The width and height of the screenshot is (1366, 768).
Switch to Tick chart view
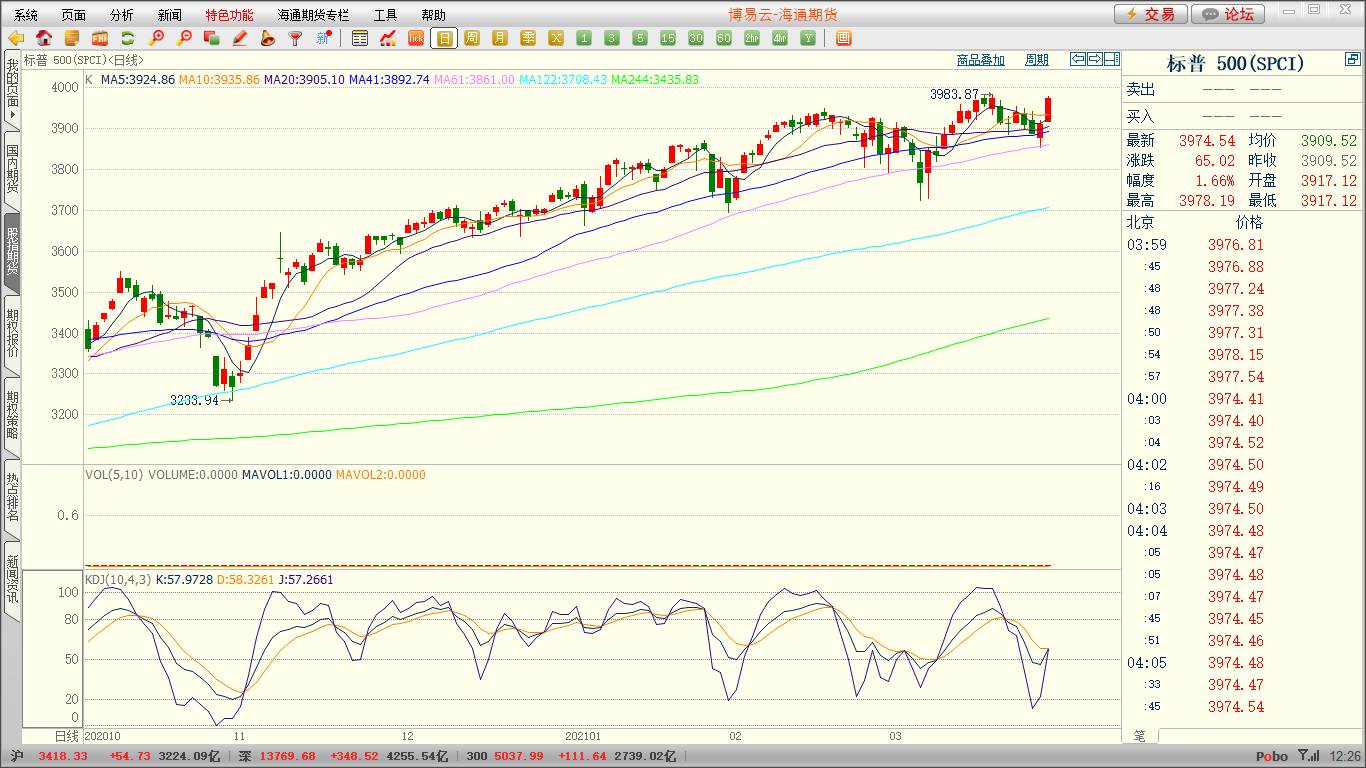coord(416,38)
